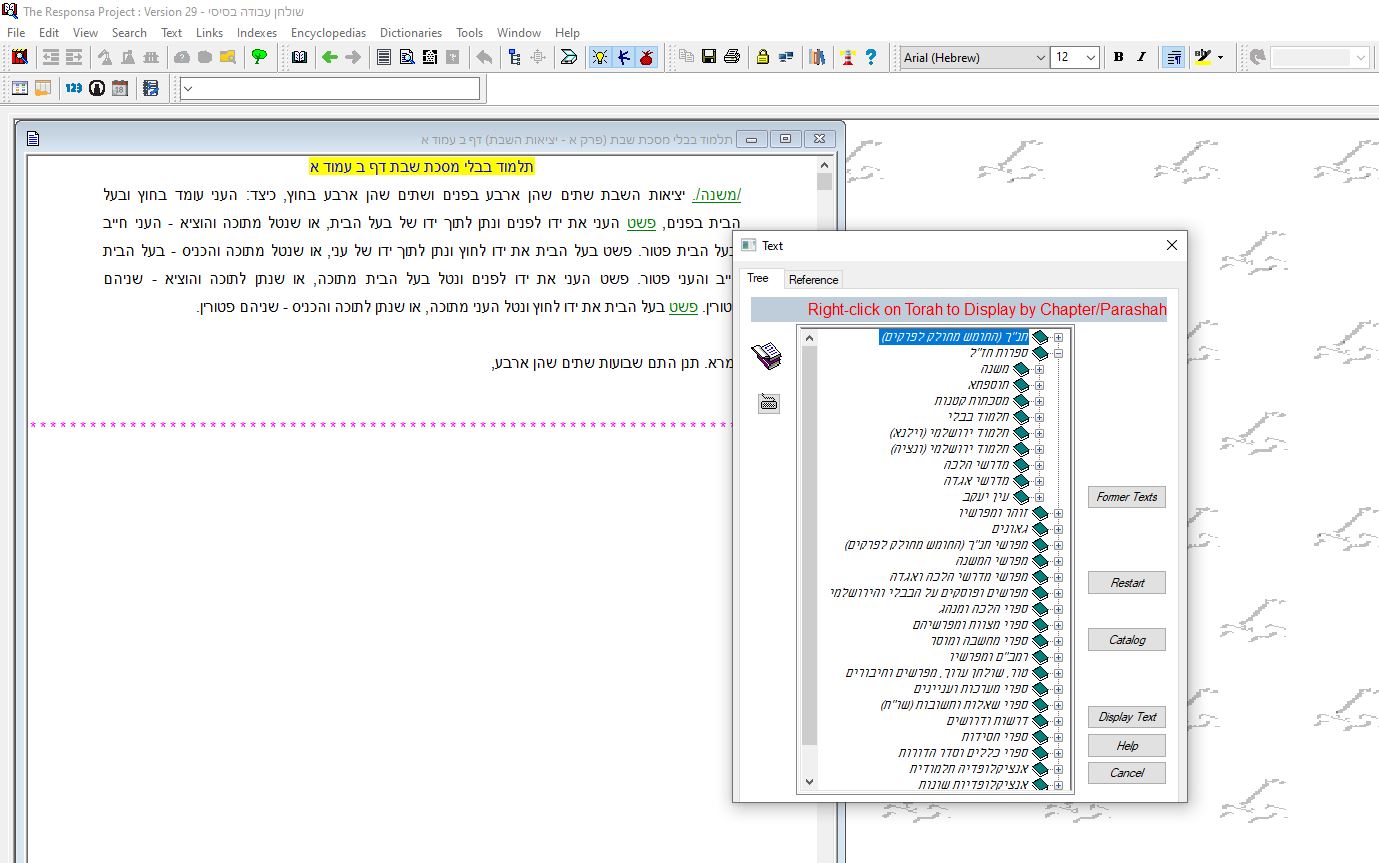Click the document window vertical scrollbar thumb
1379x863 pixels.
click(x=824, y=182)
